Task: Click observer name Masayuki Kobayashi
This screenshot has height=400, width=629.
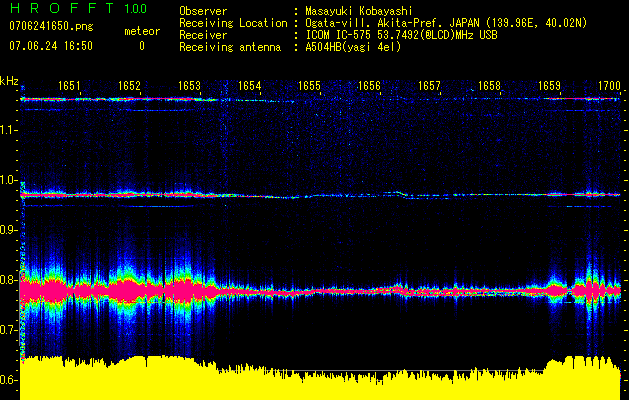Action: [359, 11]
